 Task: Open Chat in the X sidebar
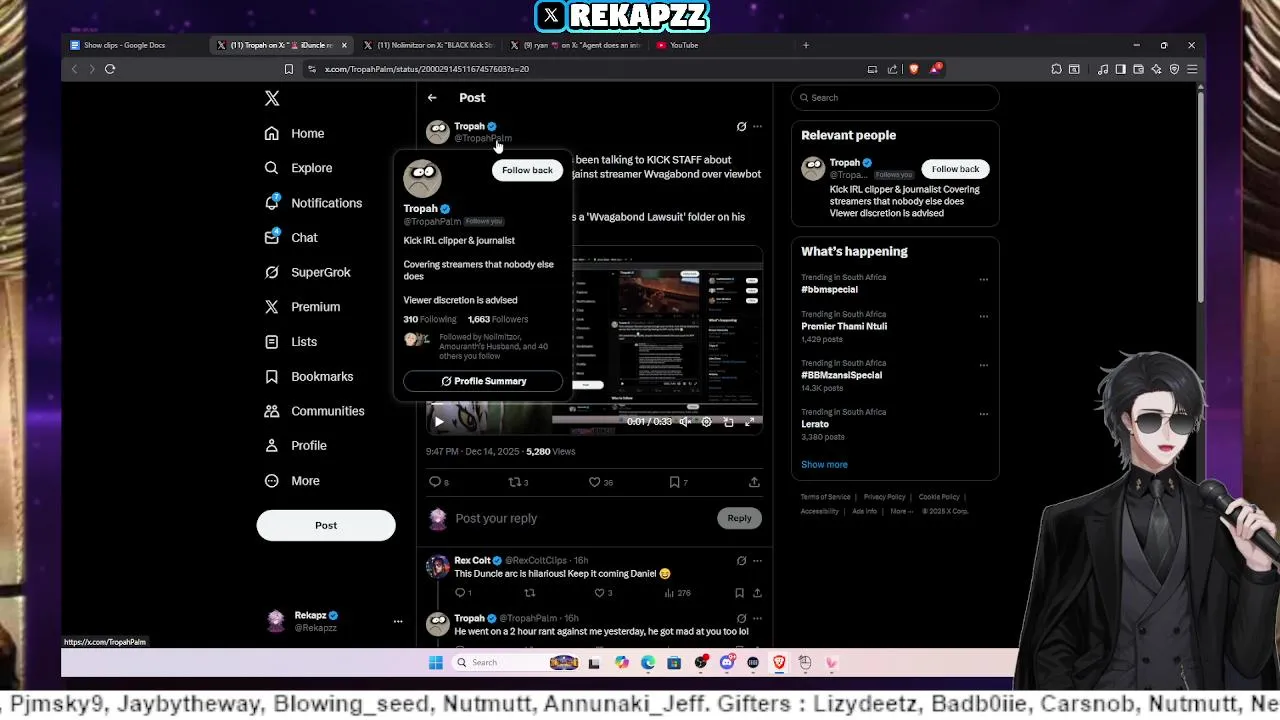pos(291,238)
